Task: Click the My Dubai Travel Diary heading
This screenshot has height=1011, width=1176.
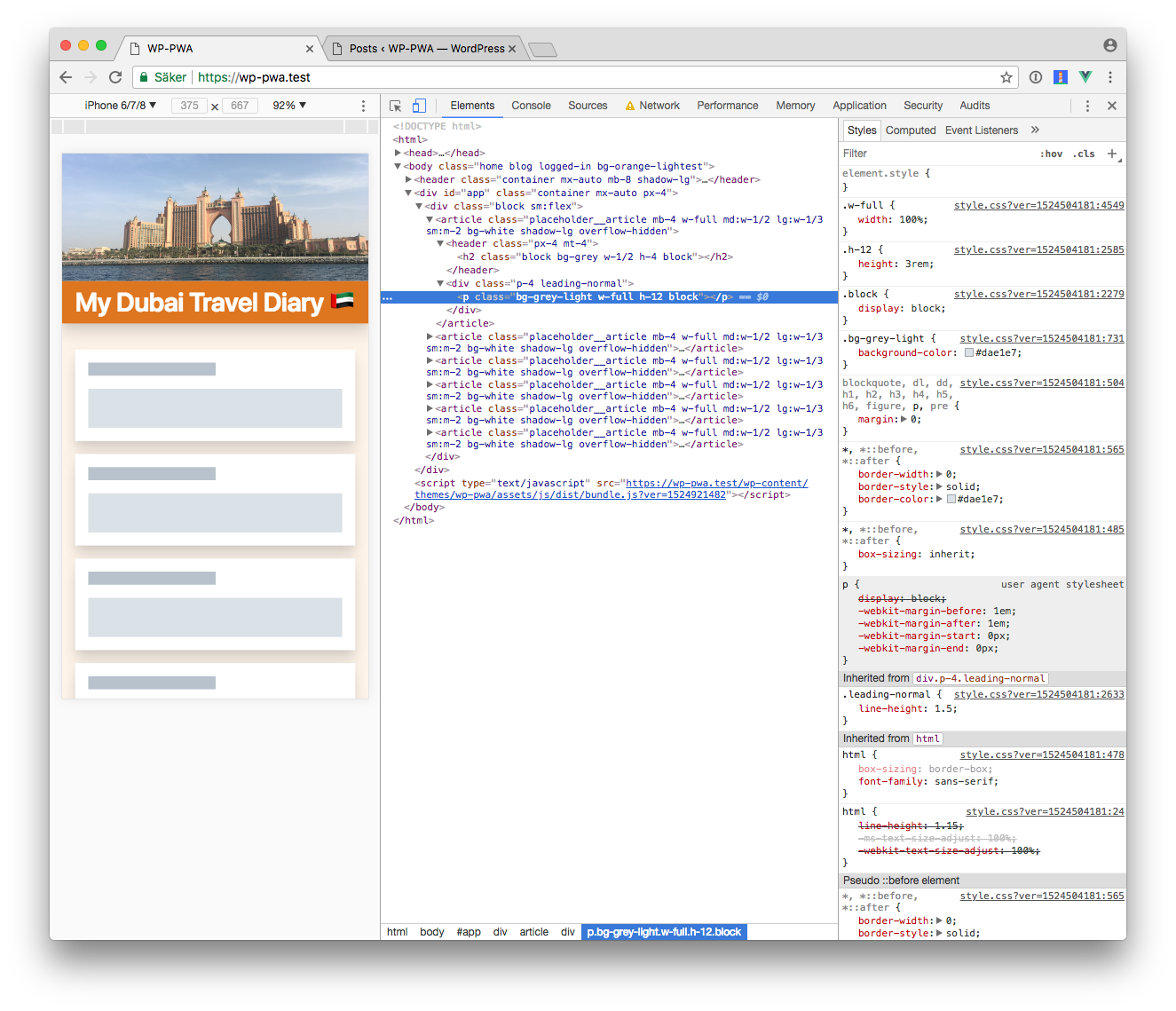Action: coord(215,303)
